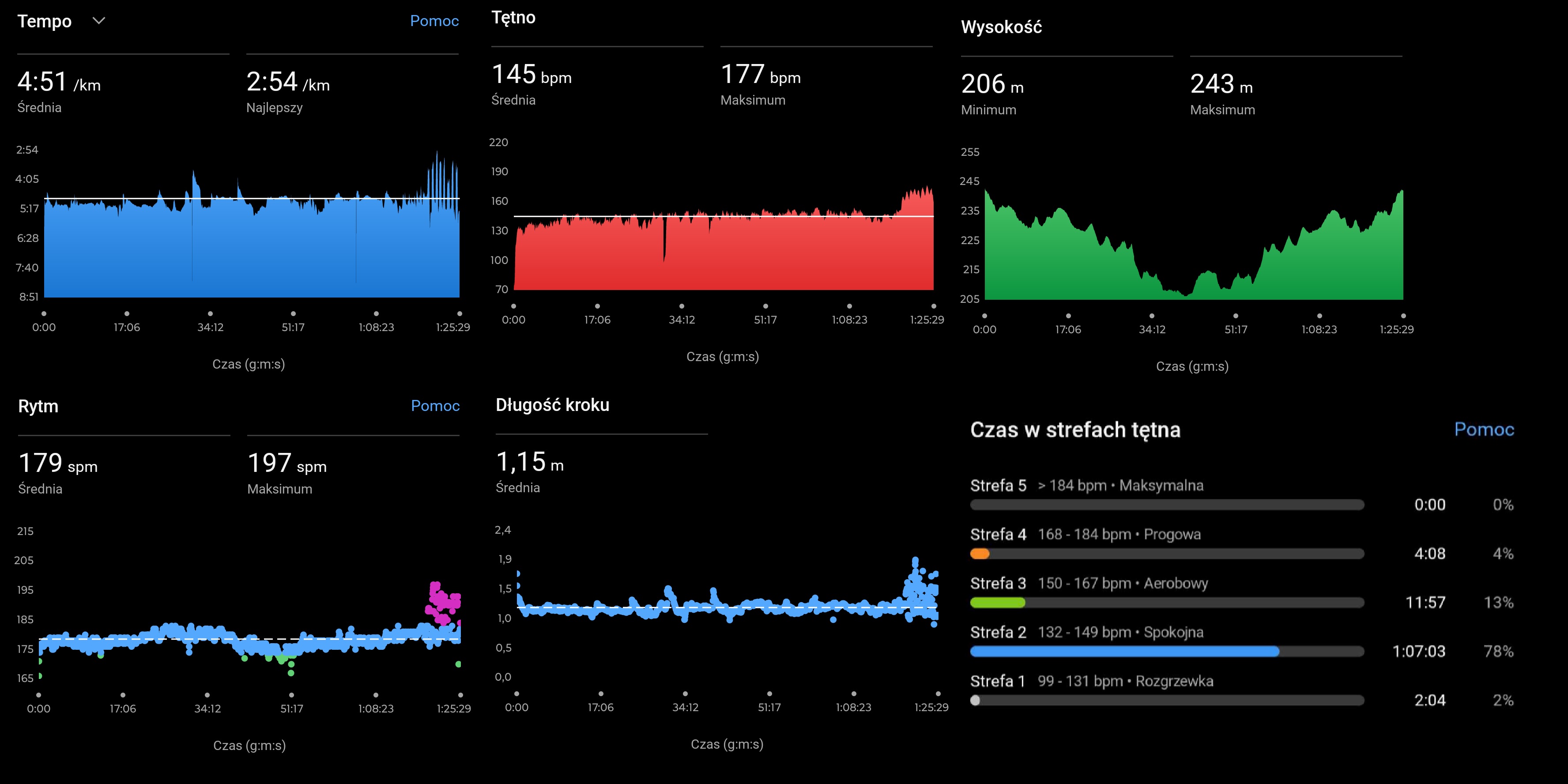The image size is (1568, 784).
Task: Open Pomoc link in Tempo panel
Action: (x=434, y=21)
